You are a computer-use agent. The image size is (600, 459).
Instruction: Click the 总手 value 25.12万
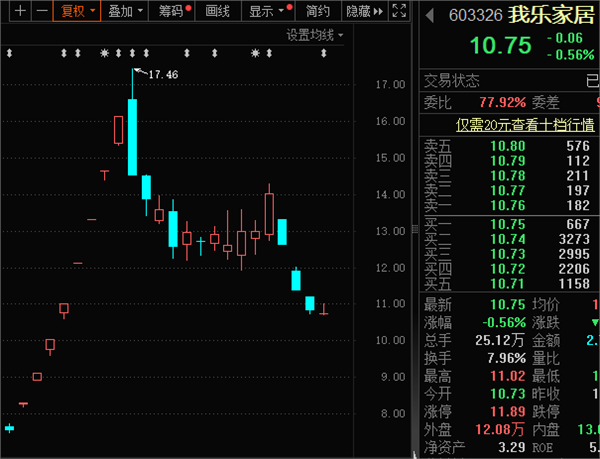click(x=501, y=340)
